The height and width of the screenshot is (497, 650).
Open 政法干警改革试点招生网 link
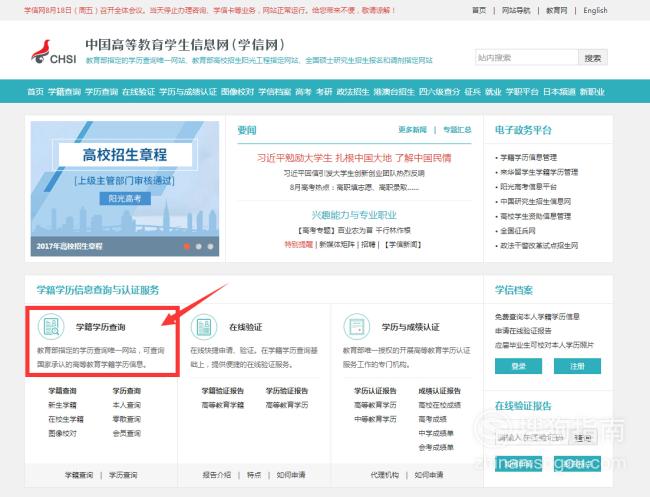pos(539,245)
